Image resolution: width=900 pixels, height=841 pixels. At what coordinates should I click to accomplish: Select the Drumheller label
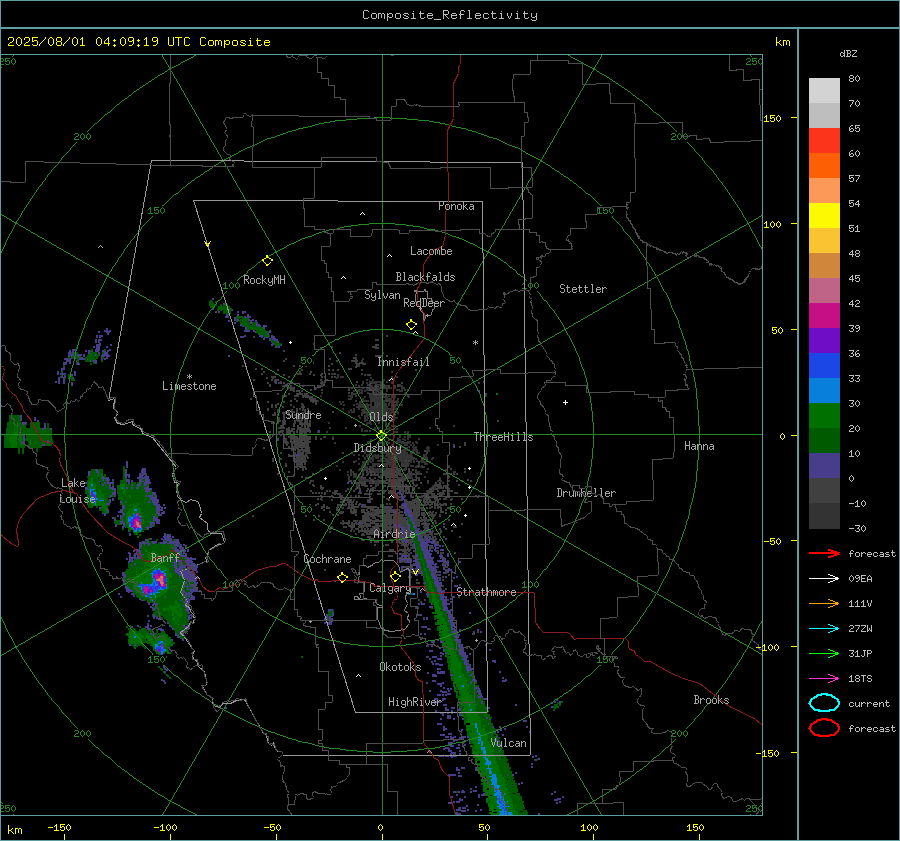pyautogui.click(x=586, y=493)
